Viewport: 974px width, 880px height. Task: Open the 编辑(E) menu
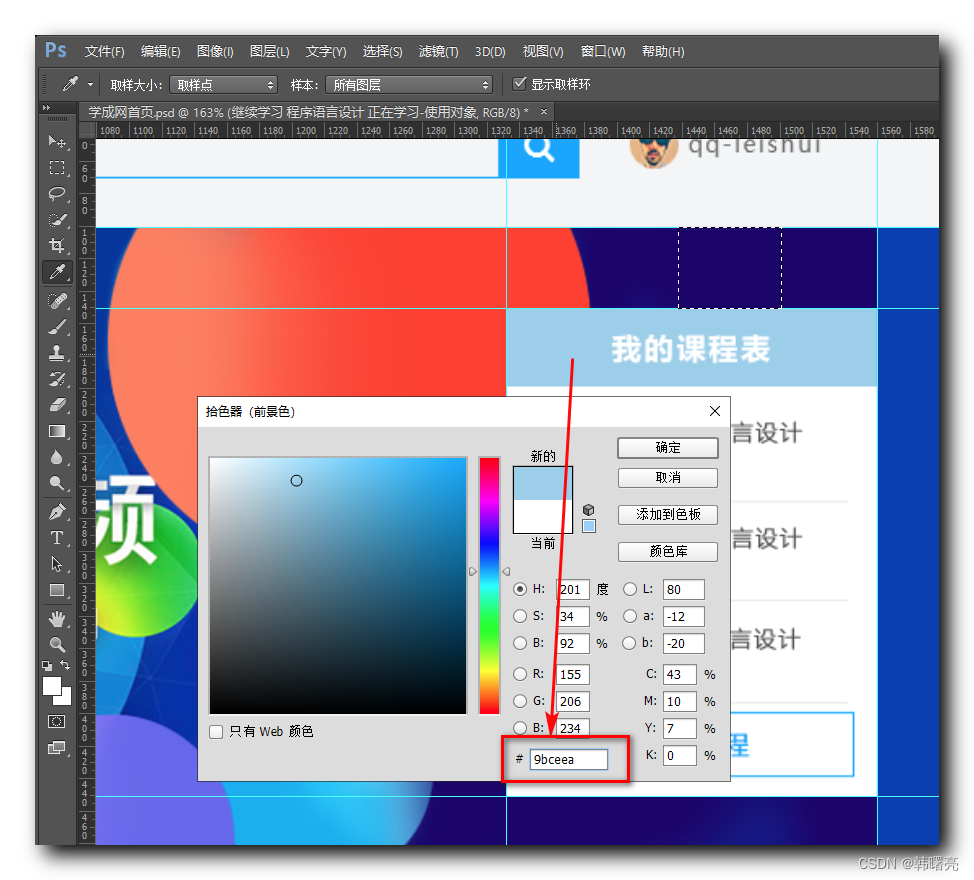[160, 52]
